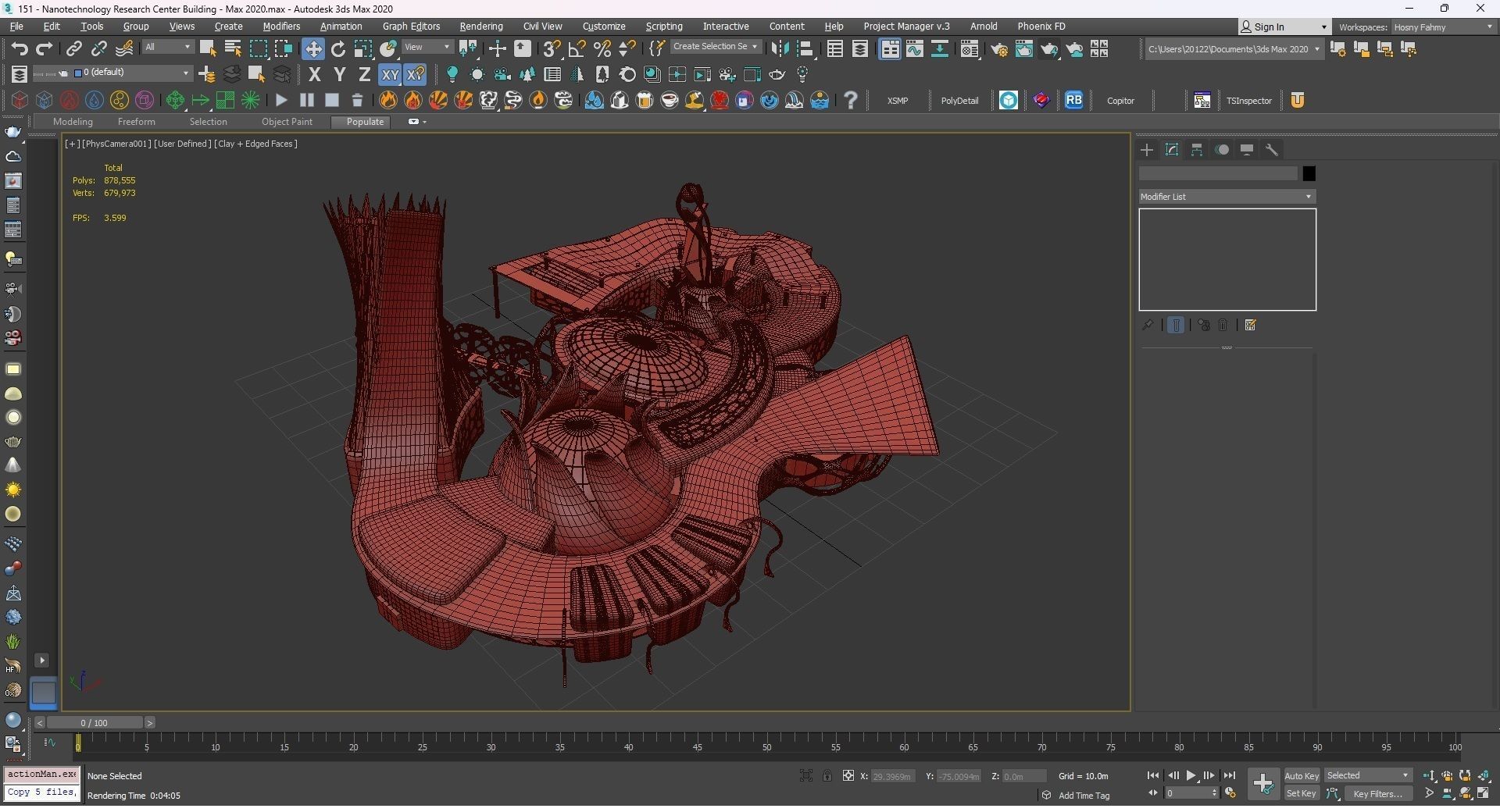Viewport: 1500px width, 812px height.
Task: Click the Mirror tool icon
Action: [779, 49]
